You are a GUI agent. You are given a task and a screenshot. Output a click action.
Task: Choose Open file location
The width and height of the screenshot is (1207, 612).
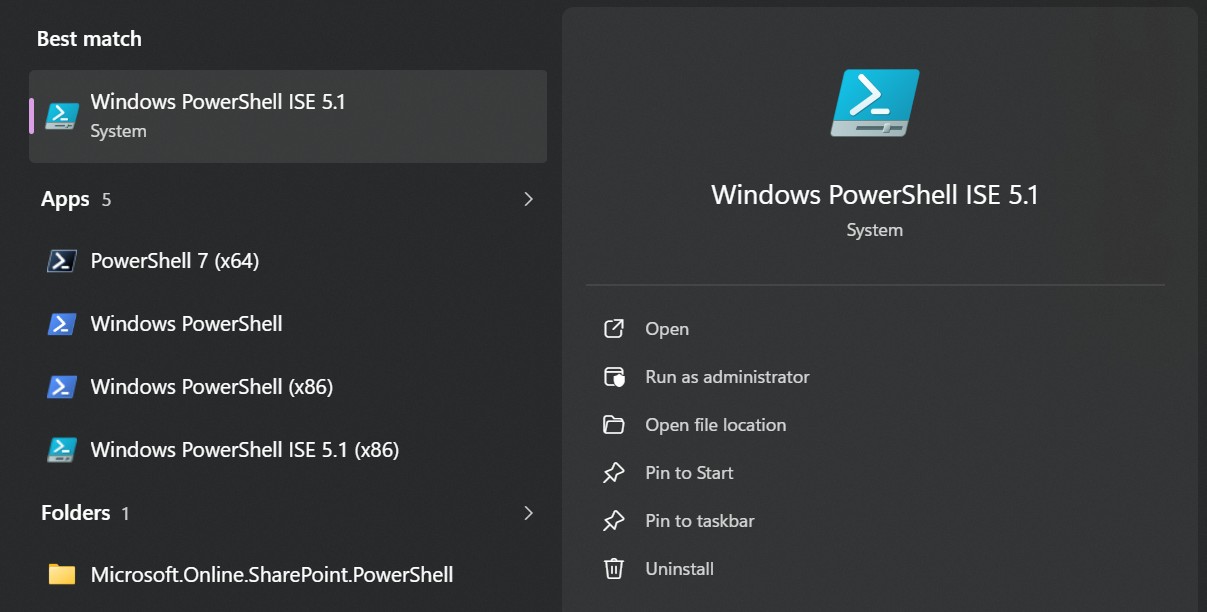pos(716,425)
